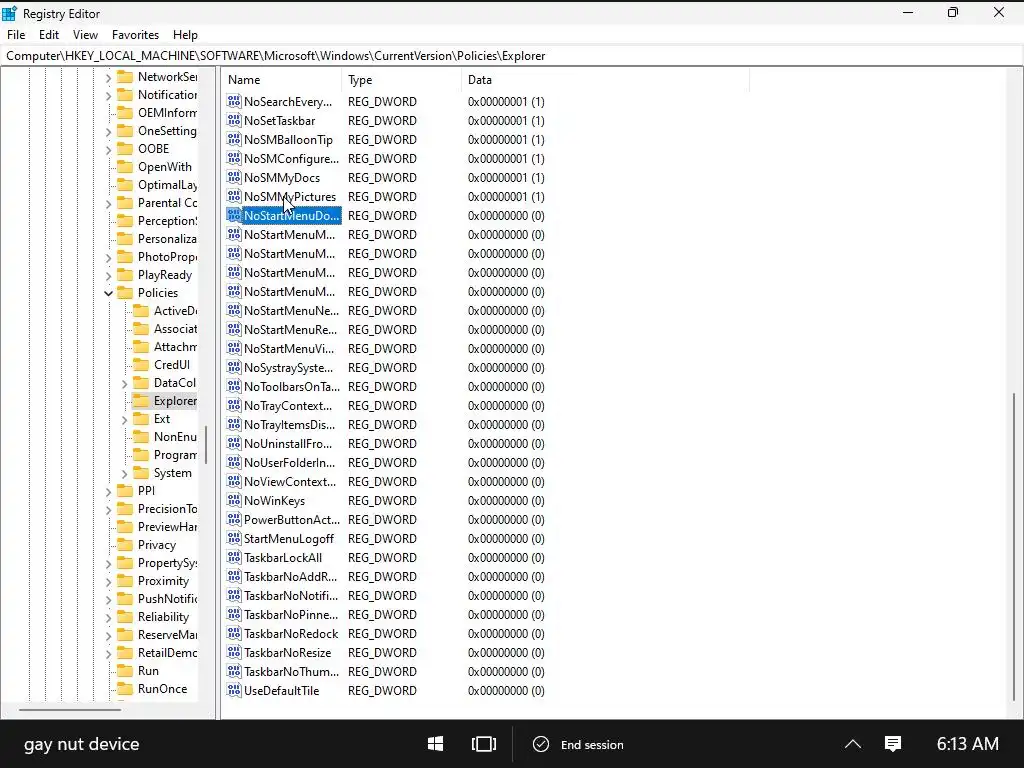Click the tree pane horizontal scrollbar

70,709
